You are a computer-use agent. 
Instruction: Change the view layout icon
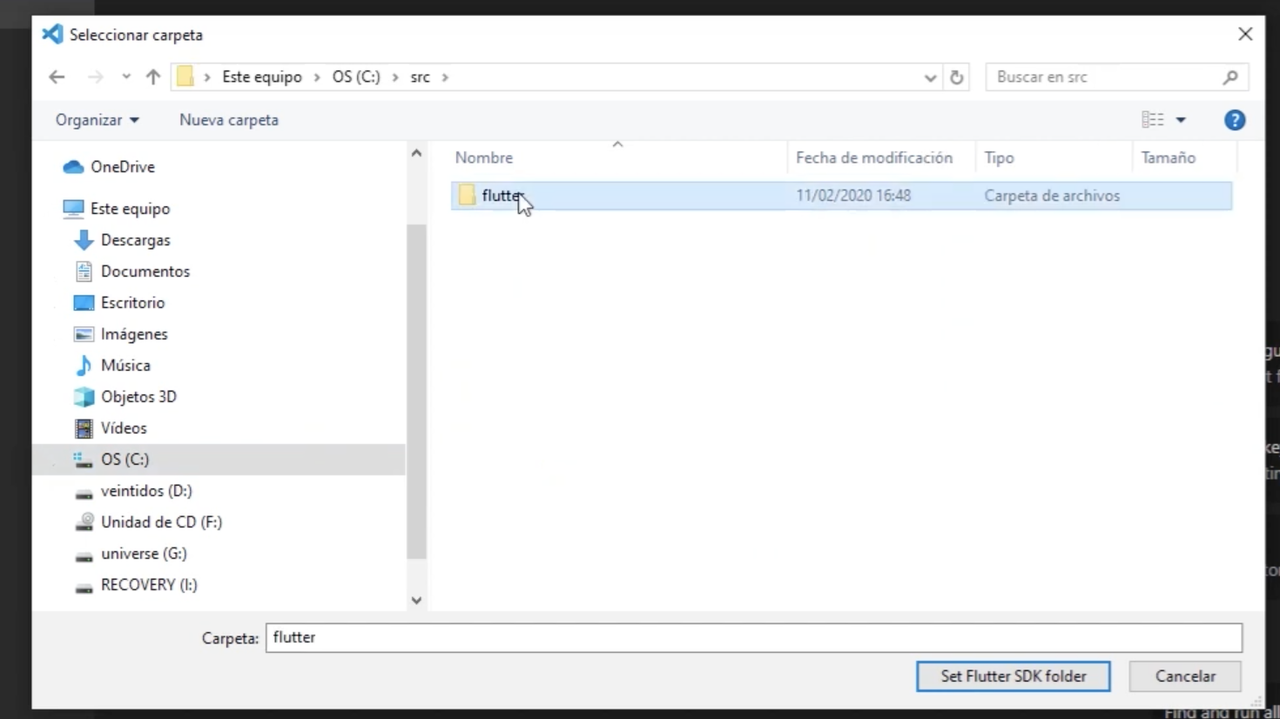pos(1153,120)
